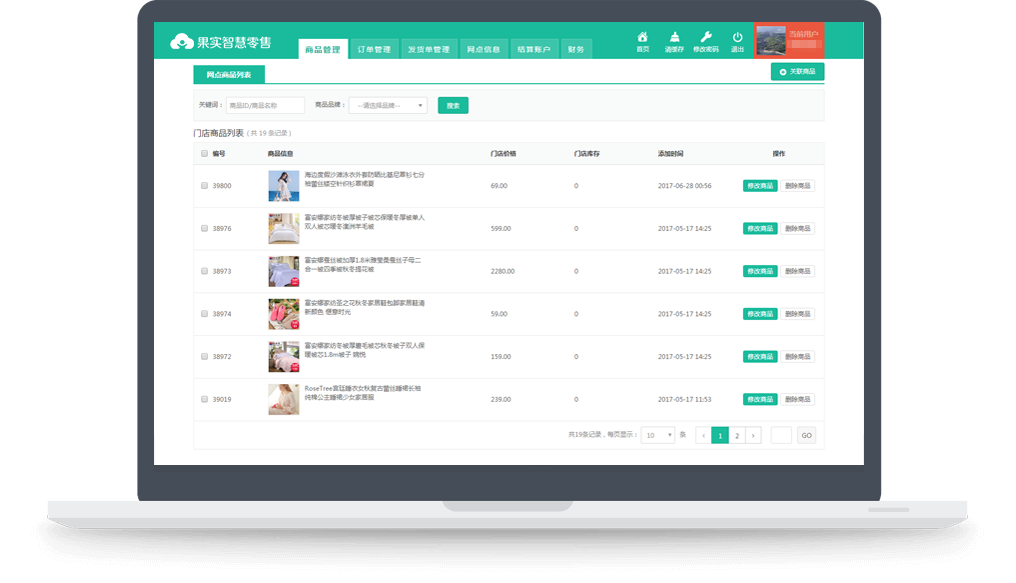The image size is (1016, 583).
Task: Click the next page chevron in pagination
Action: pyautogui.click(x=753, y=435)
